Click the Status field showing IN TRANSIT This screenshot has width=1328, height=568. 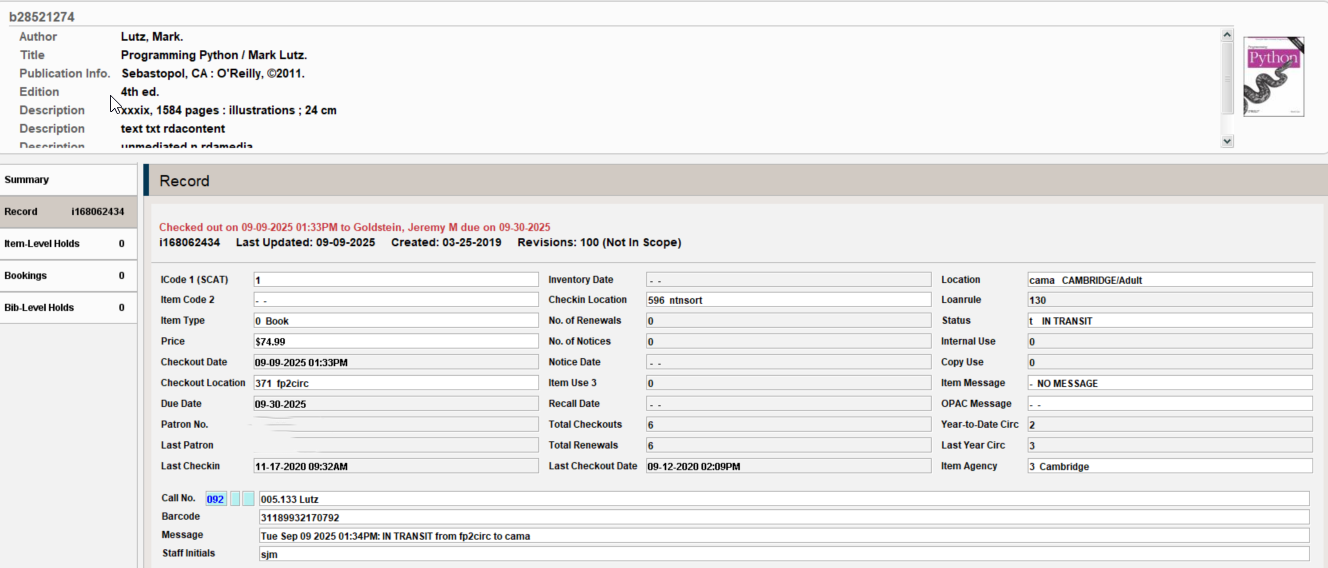[1169, 321]
